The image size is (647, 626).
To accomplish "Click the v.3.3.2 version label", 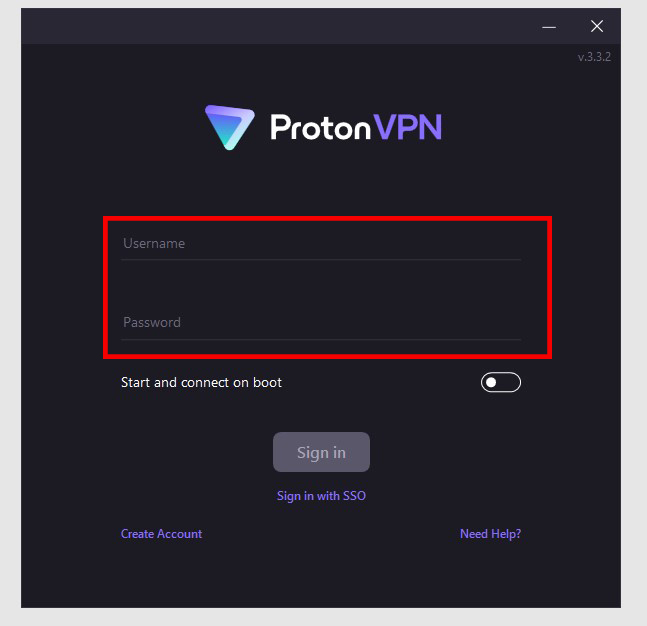I will (x=594, y=57).
